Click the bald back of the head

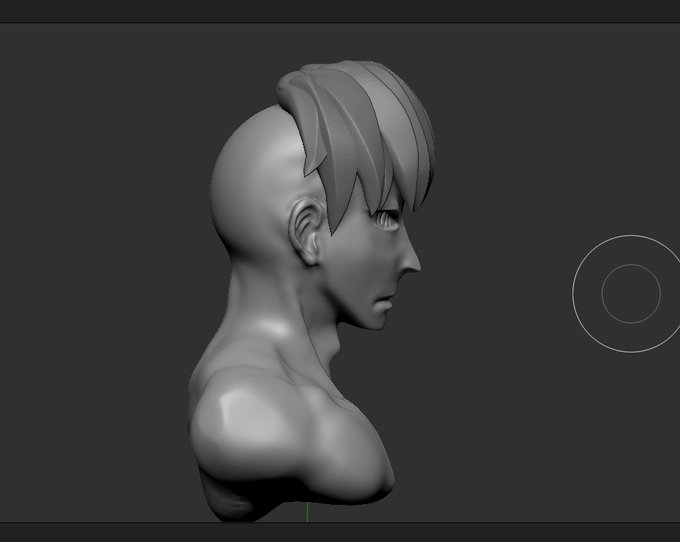(x=256, y=182)
